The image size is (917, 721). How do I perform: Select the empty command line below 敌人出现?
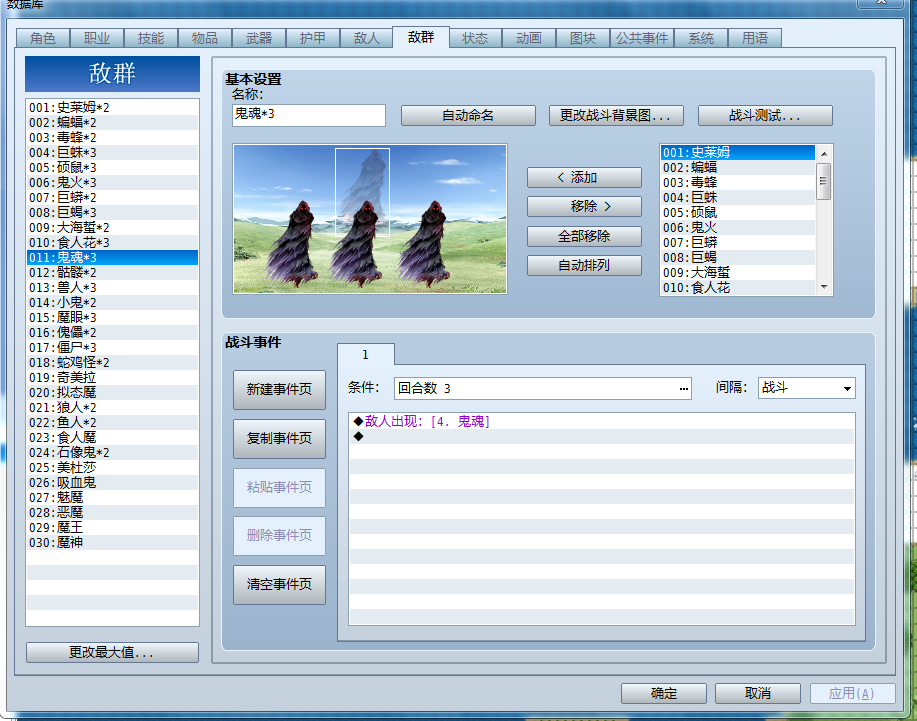602,436
